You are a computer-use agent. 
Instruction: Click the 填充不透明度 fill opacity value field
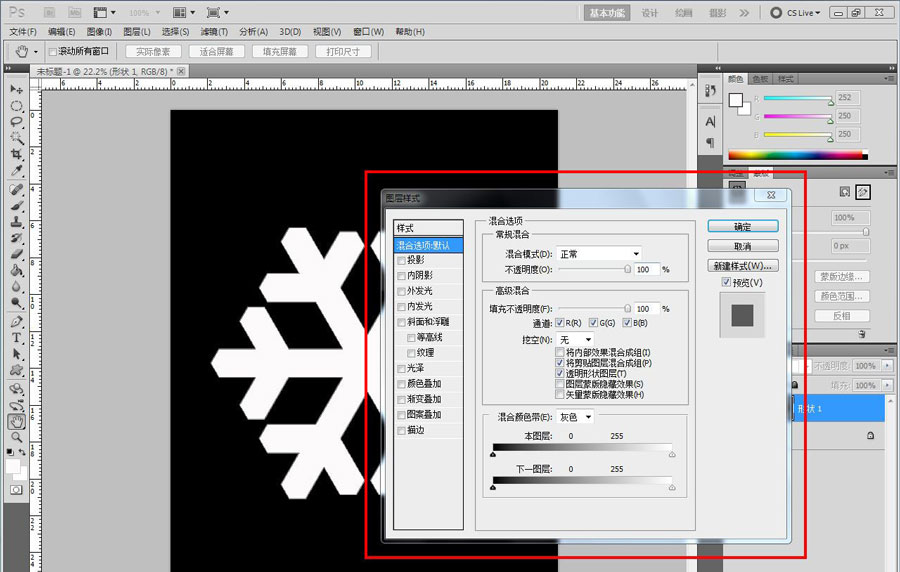coord(645,310)
